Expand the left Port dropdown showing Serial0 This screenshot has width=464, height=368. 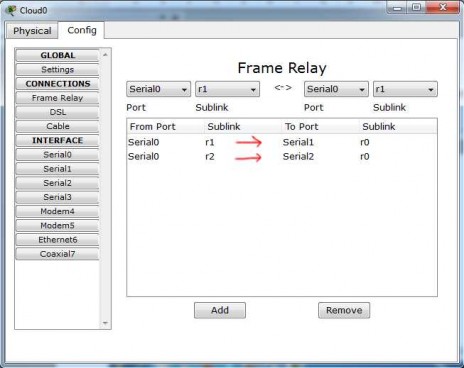[x=158, y=89]
